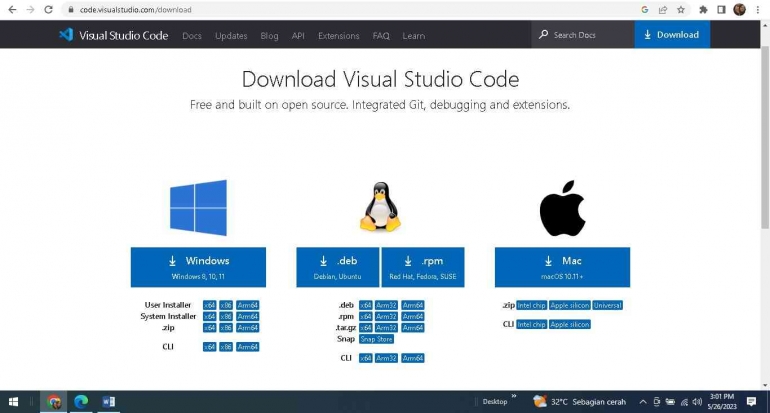Select User Installer Arm64 link

248,305
